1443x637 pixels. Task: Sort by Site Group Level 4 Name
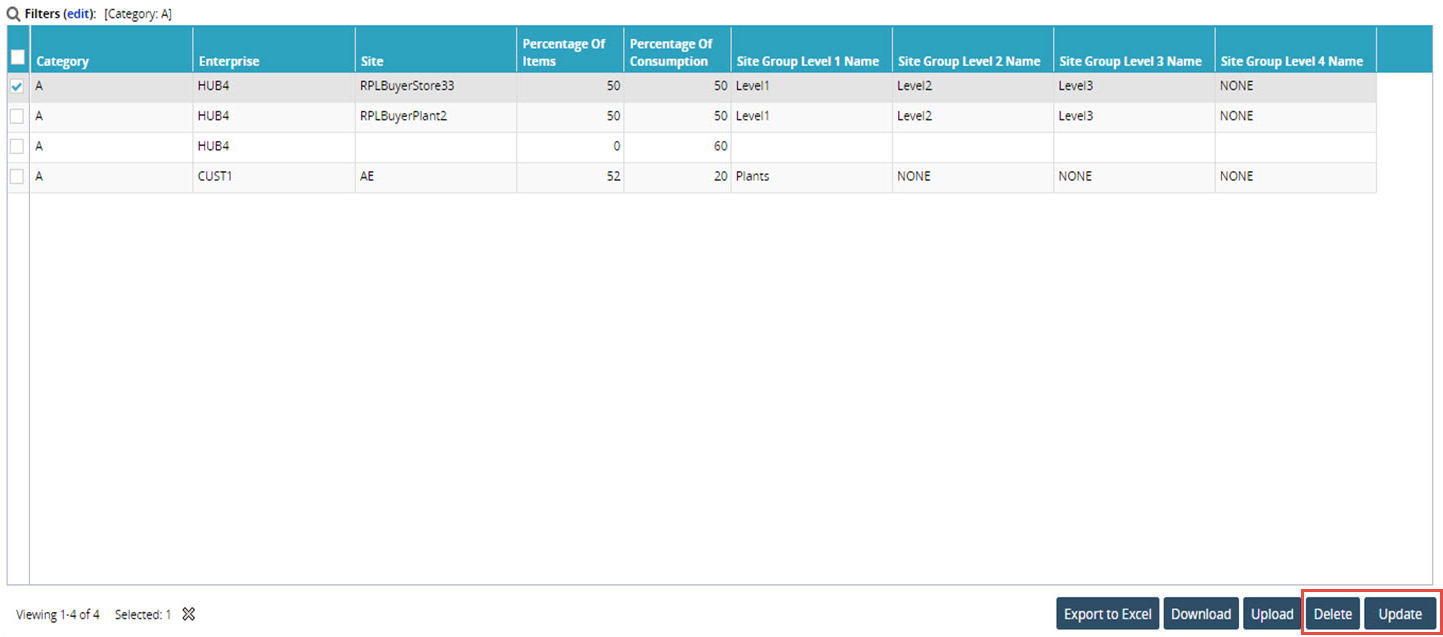click(x=1296, y=49)
